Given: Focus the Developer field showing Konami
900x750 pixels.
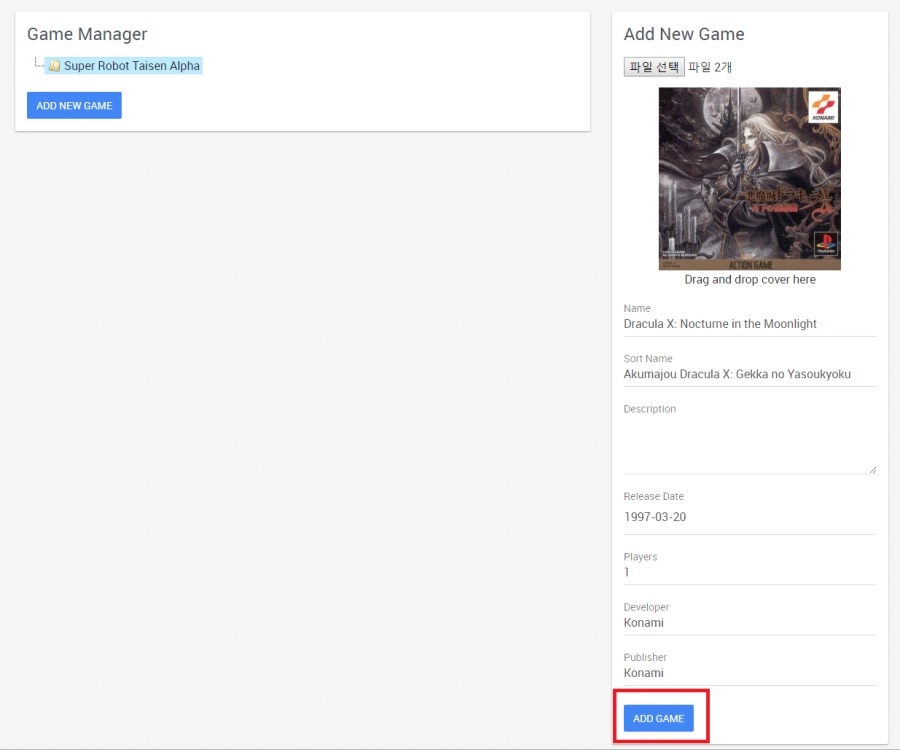Looking at the screenshot, I should (750, 623).
